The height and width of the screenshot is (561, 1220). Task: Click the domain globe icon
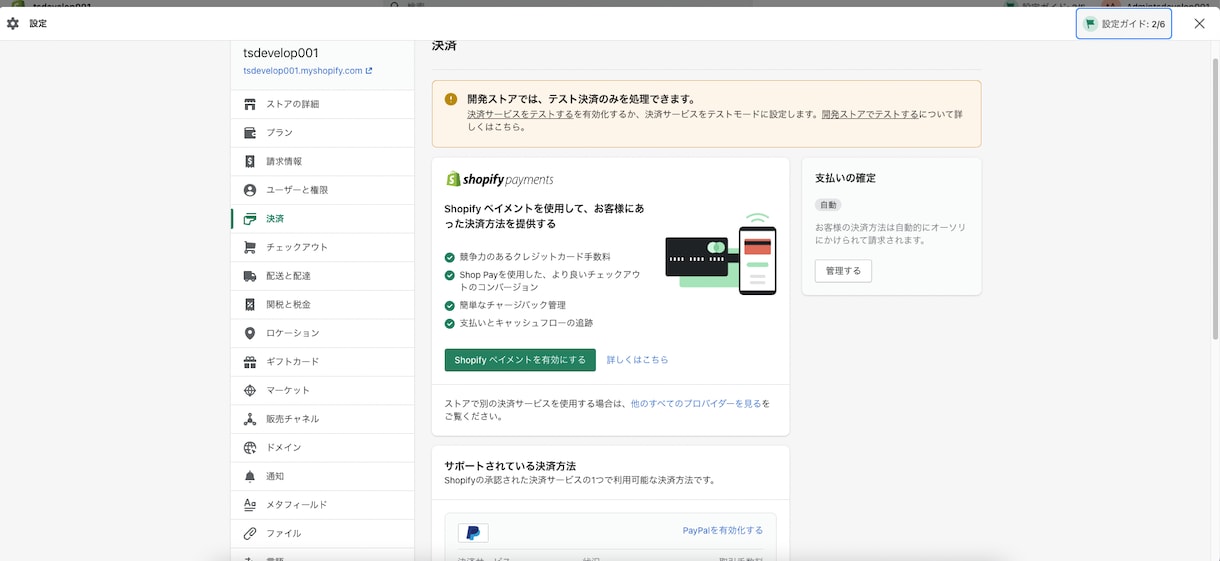tap(250, 447)
